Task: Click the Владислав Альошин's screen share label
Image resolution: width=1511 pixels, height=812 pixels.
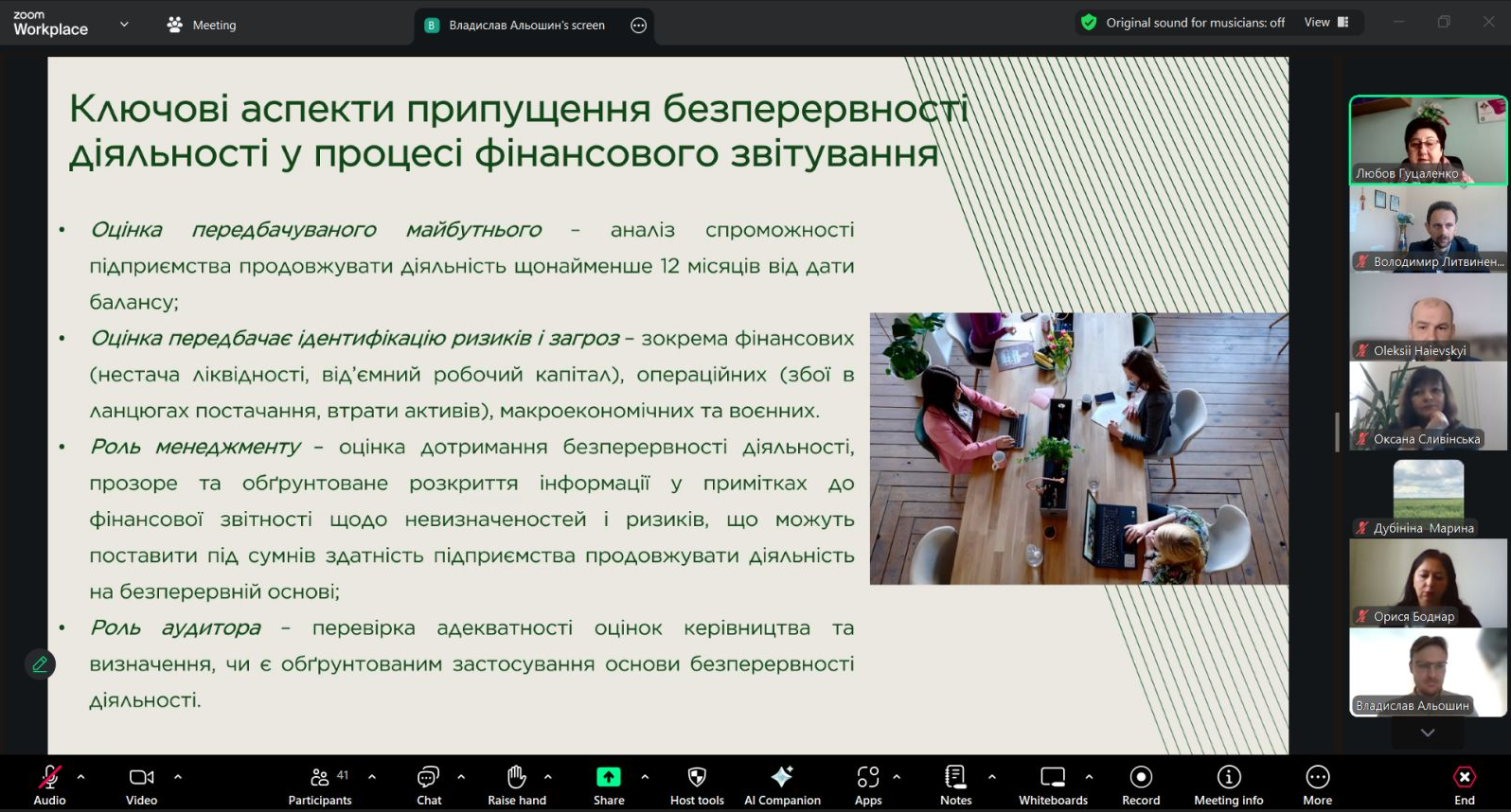Action: pyautogui.click(x=526, y=26)
